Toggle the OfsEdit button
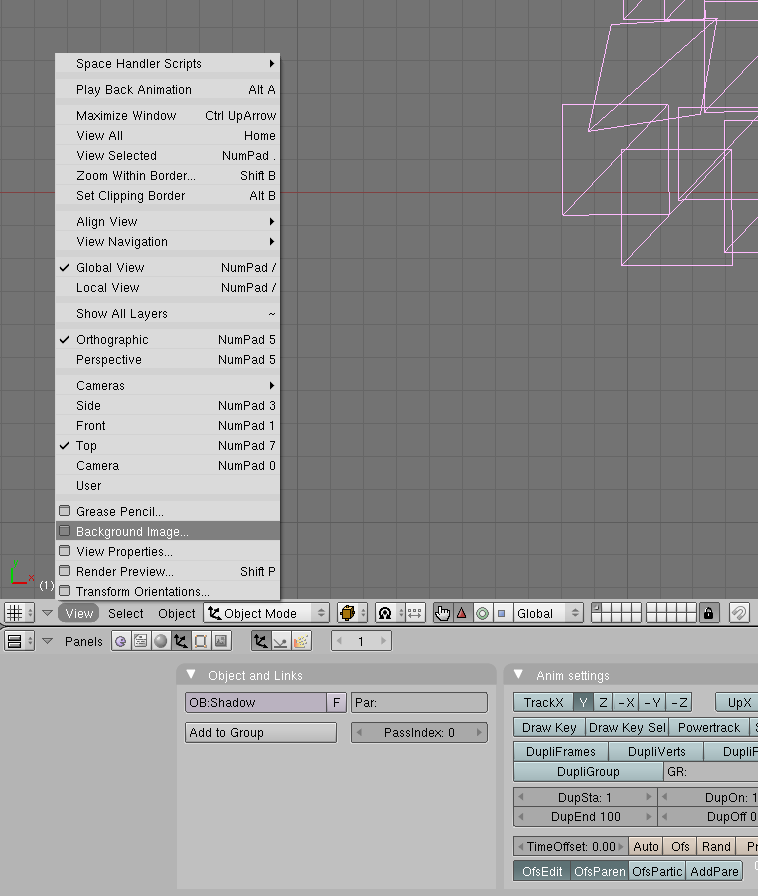This screenshot has width=758, height=896. click(x=542, y=871)
